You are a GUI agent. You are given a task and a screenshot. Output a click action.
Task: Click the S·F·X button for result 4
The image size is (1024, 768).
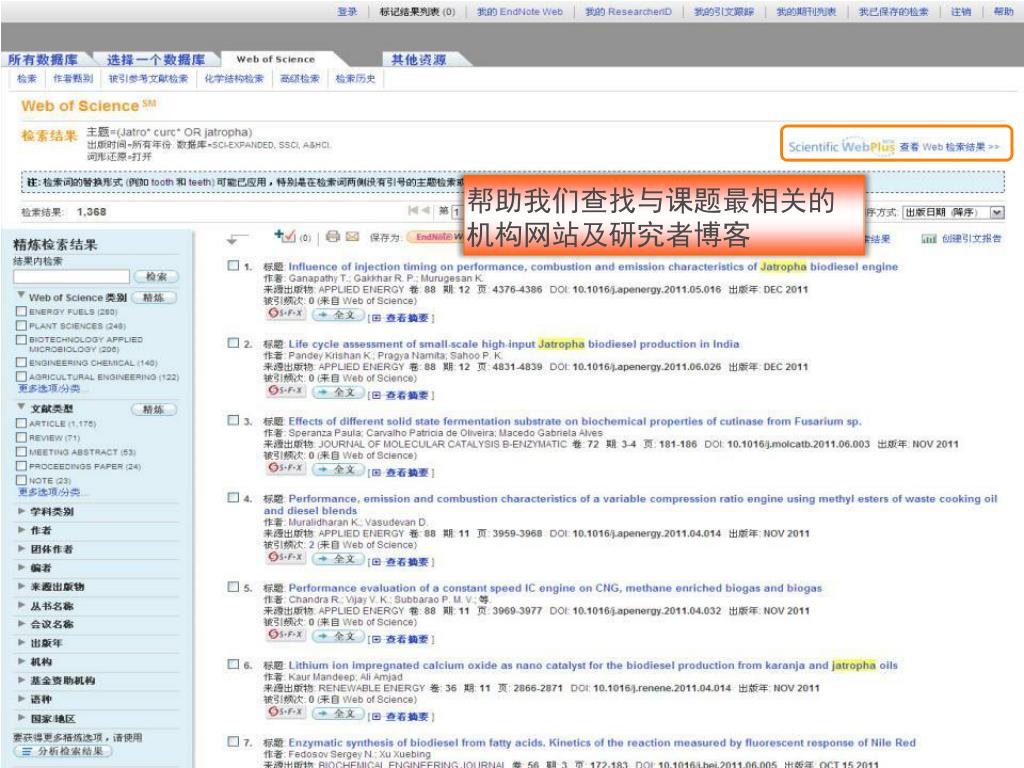[x=285, y=557]
